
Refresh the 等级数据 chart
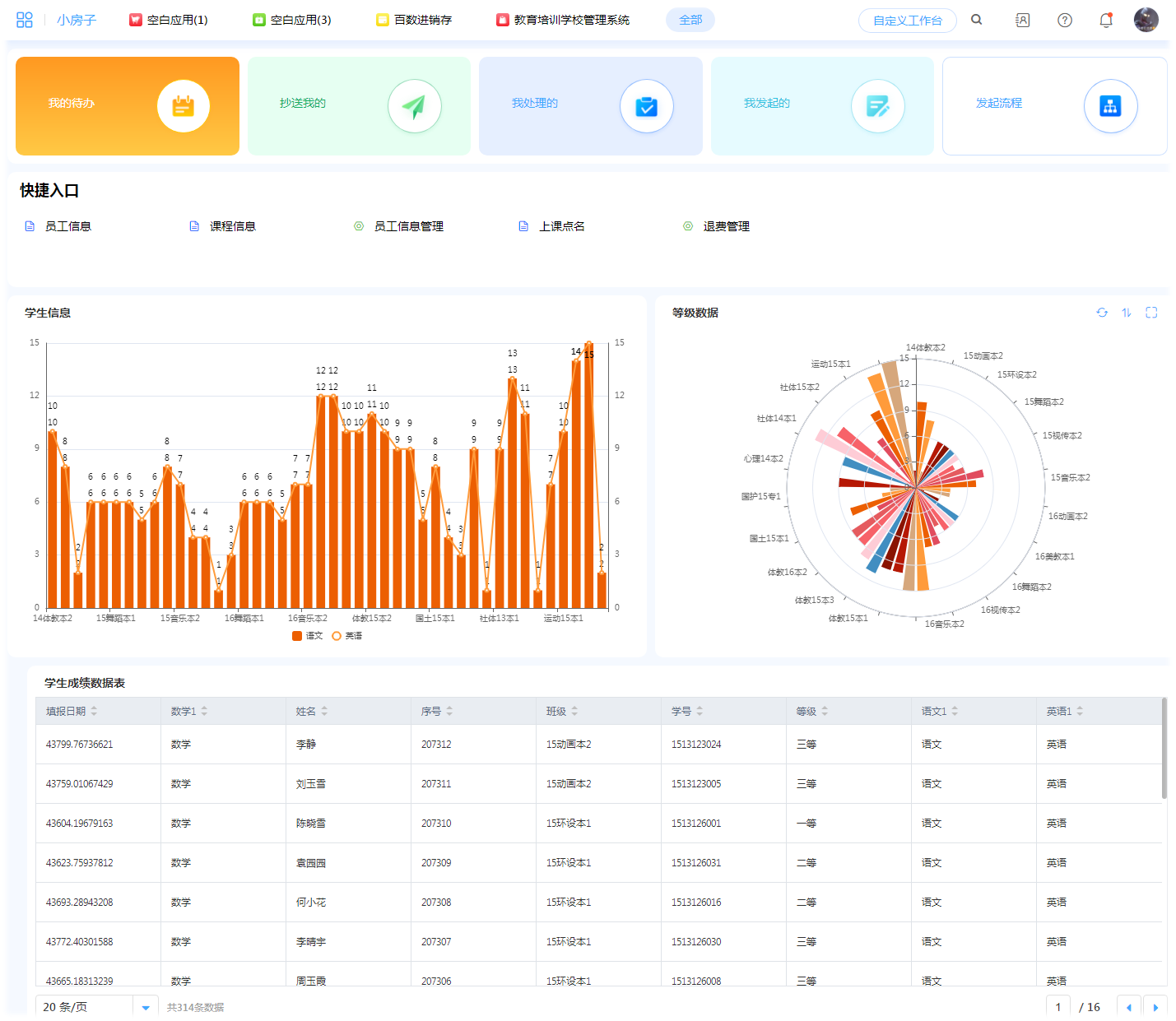[1102, 313]
